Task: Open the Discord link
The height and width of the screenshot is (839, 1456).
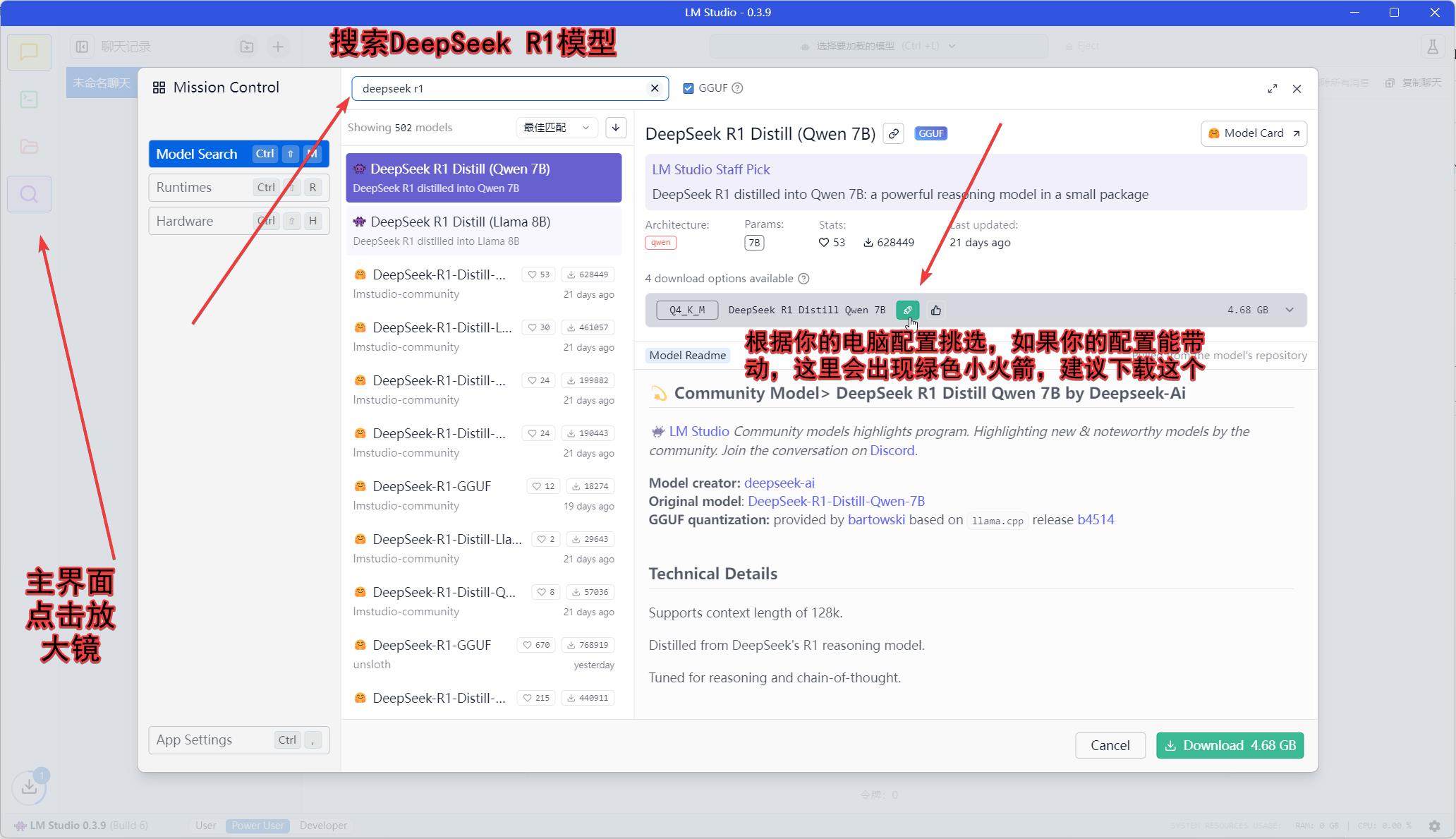Action: point(892,451)
